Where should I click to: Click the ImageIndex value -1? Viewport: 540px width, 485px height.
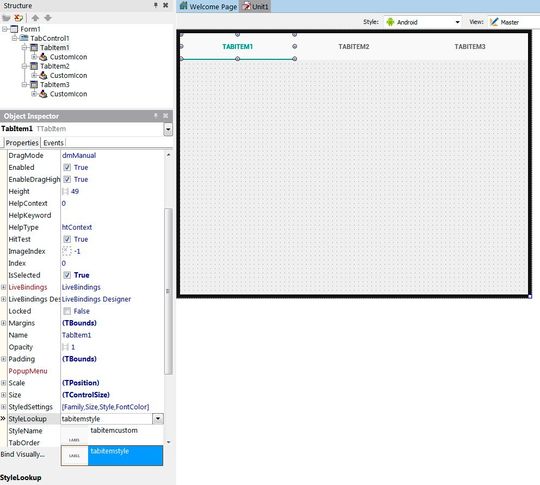point(77,251)
